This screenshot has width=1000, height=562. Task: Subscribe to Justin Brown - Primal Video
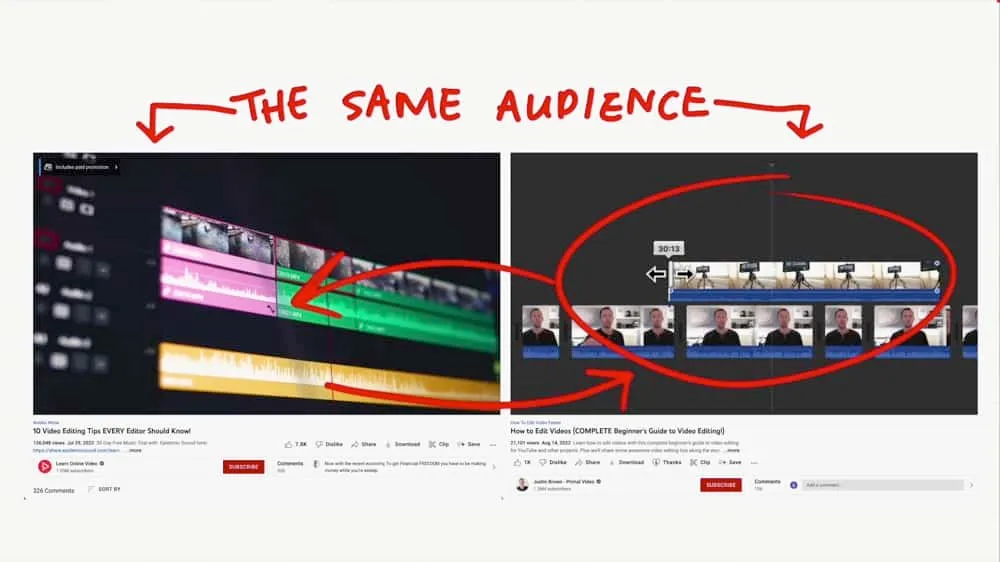click(720, 485)
